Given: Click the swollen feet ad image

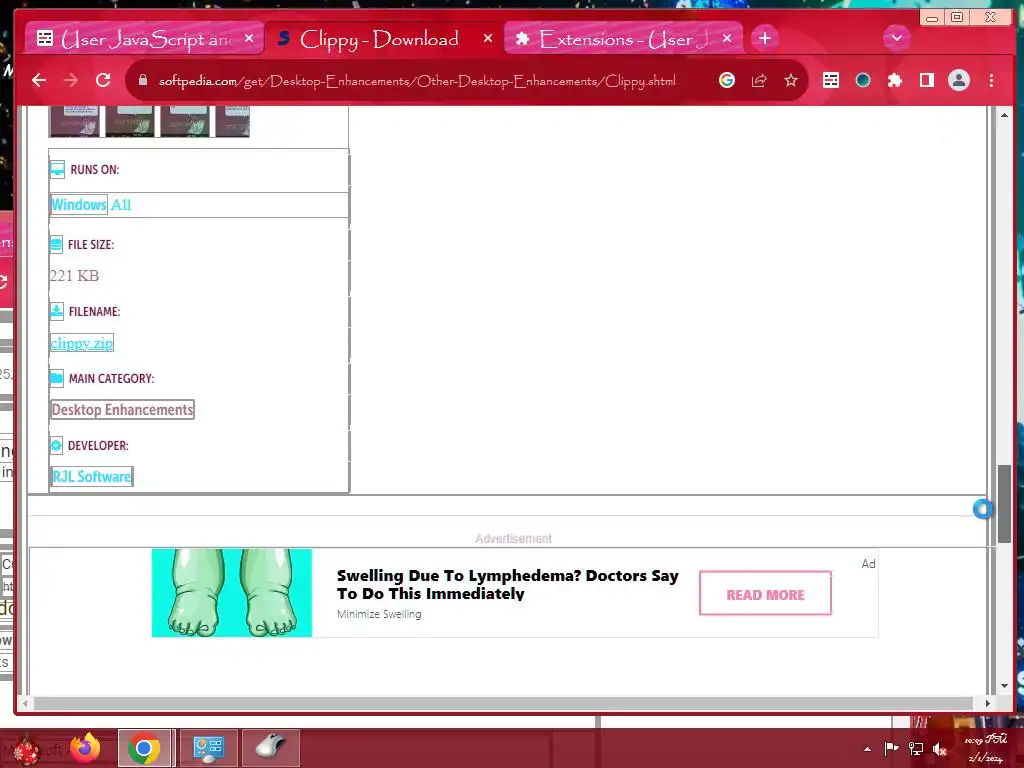Looking at the screenshot, I should coord(232,593).
